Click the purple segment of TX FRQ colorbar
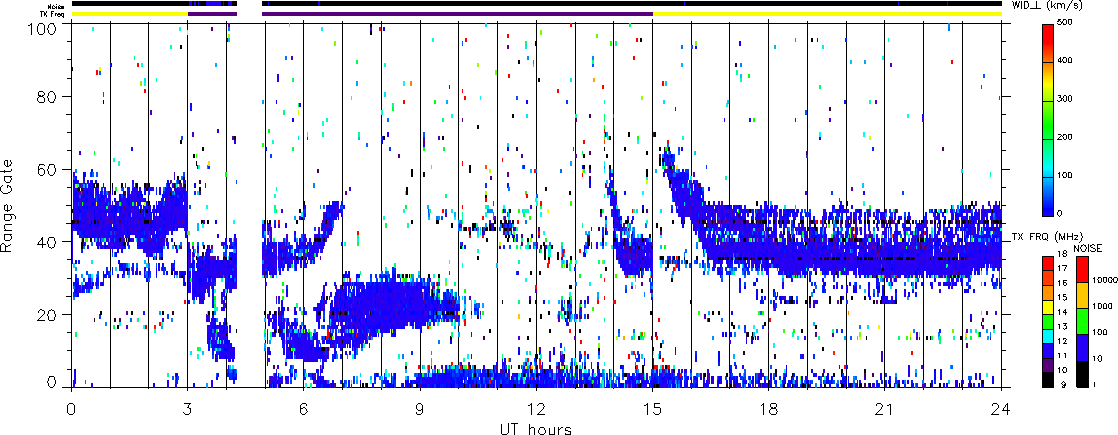 [x=1048, y=365]
